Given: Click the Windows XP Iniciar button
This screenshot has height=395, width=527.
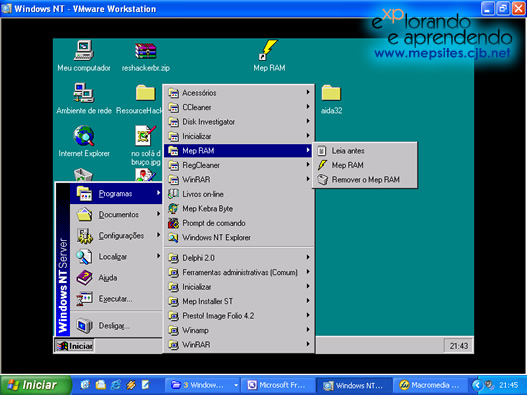Looking at the screenshot, I should point(35,385).
